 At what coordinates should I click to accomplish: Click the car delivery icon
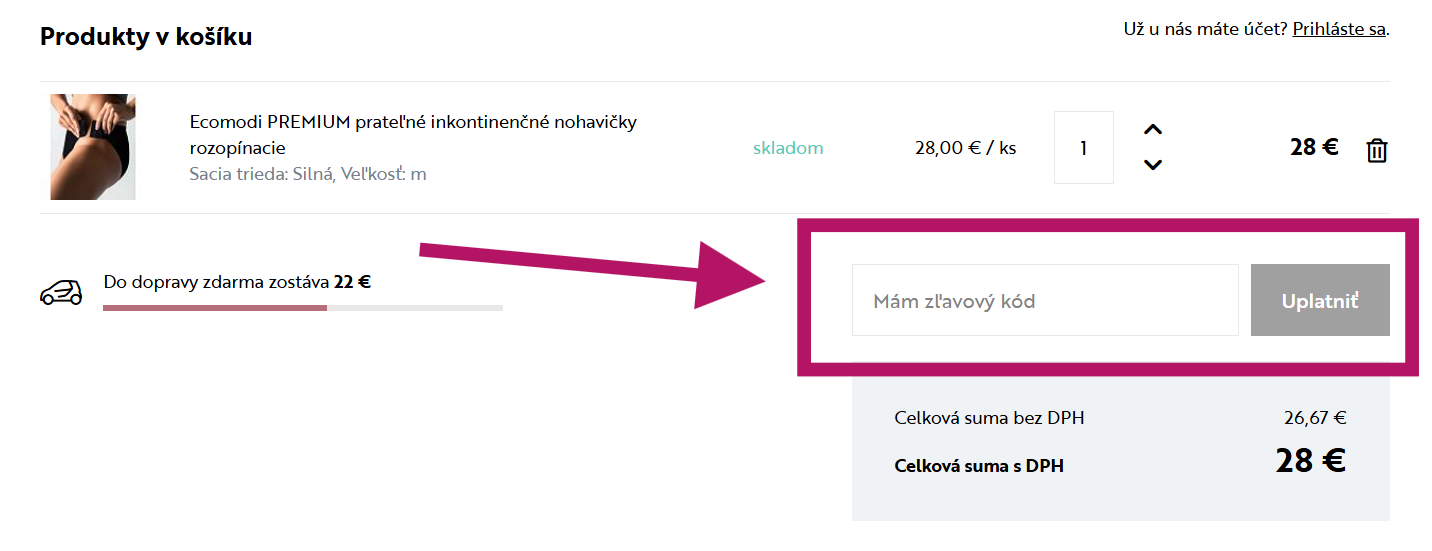(x=61, y=292)
